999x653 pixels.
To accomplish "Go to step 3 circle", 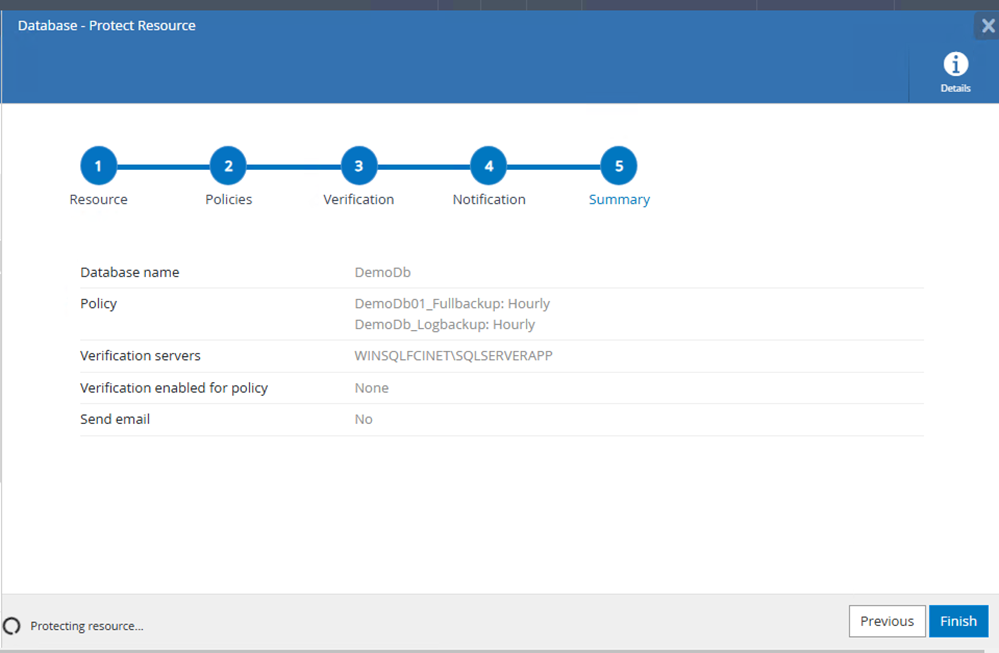I will (359, 166).
